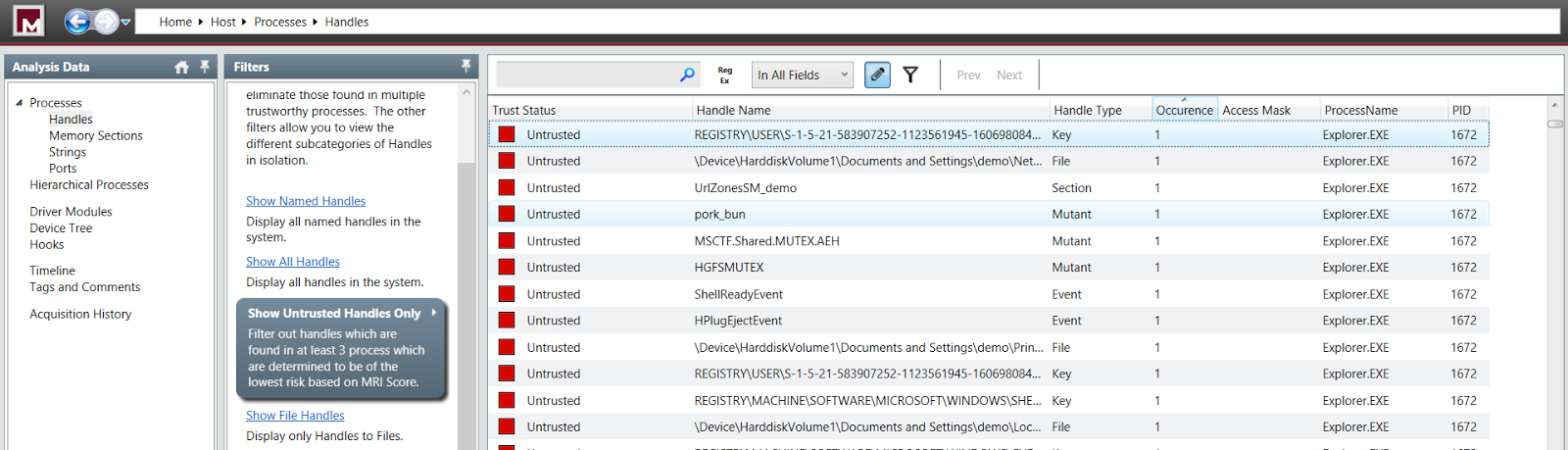
Task: Open the navigation history dropdown arrow
Action: coord(125,22)
